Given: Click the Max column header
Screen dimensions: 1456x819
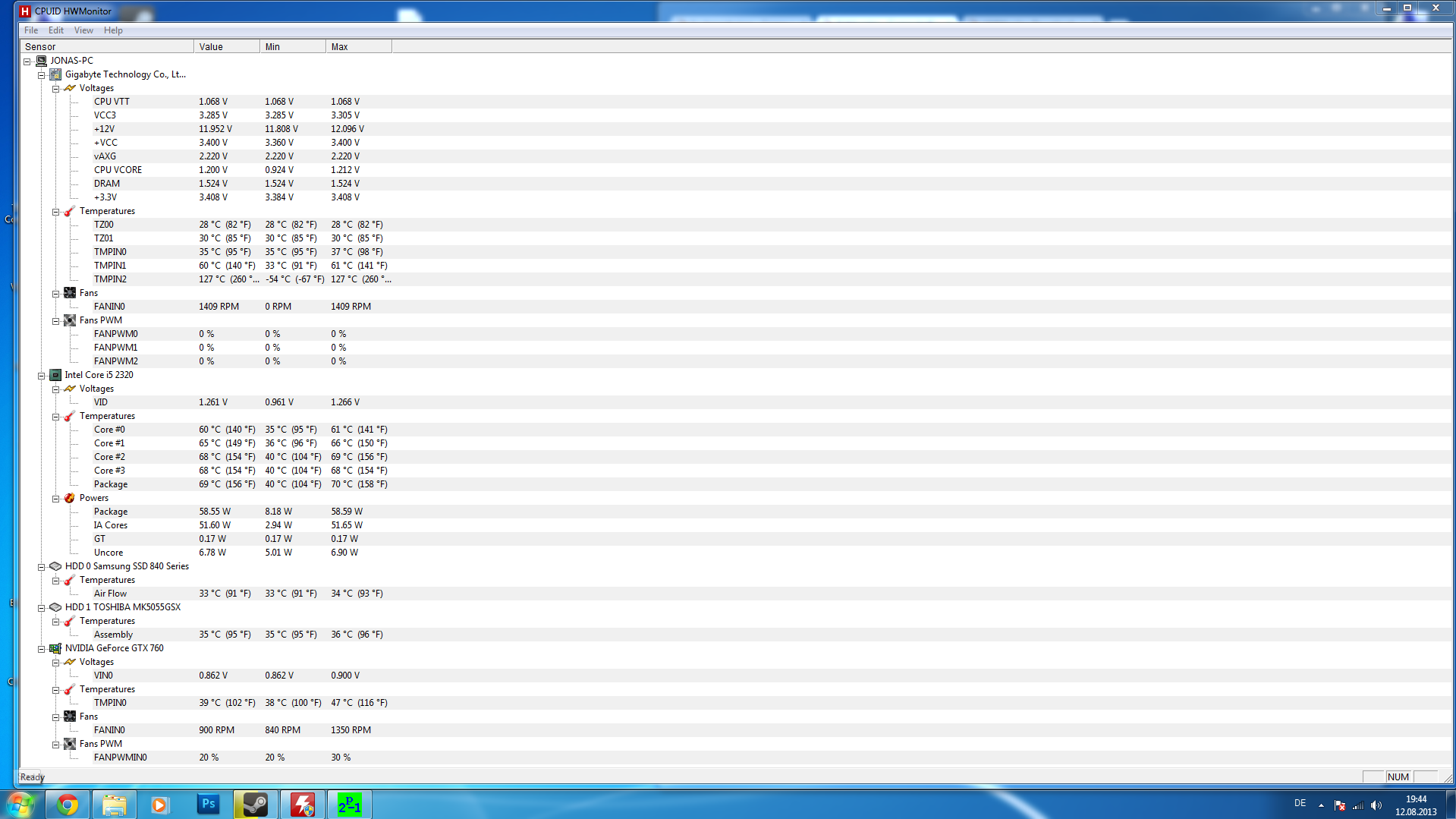Looking at the screenshot, I should (359, 47).
